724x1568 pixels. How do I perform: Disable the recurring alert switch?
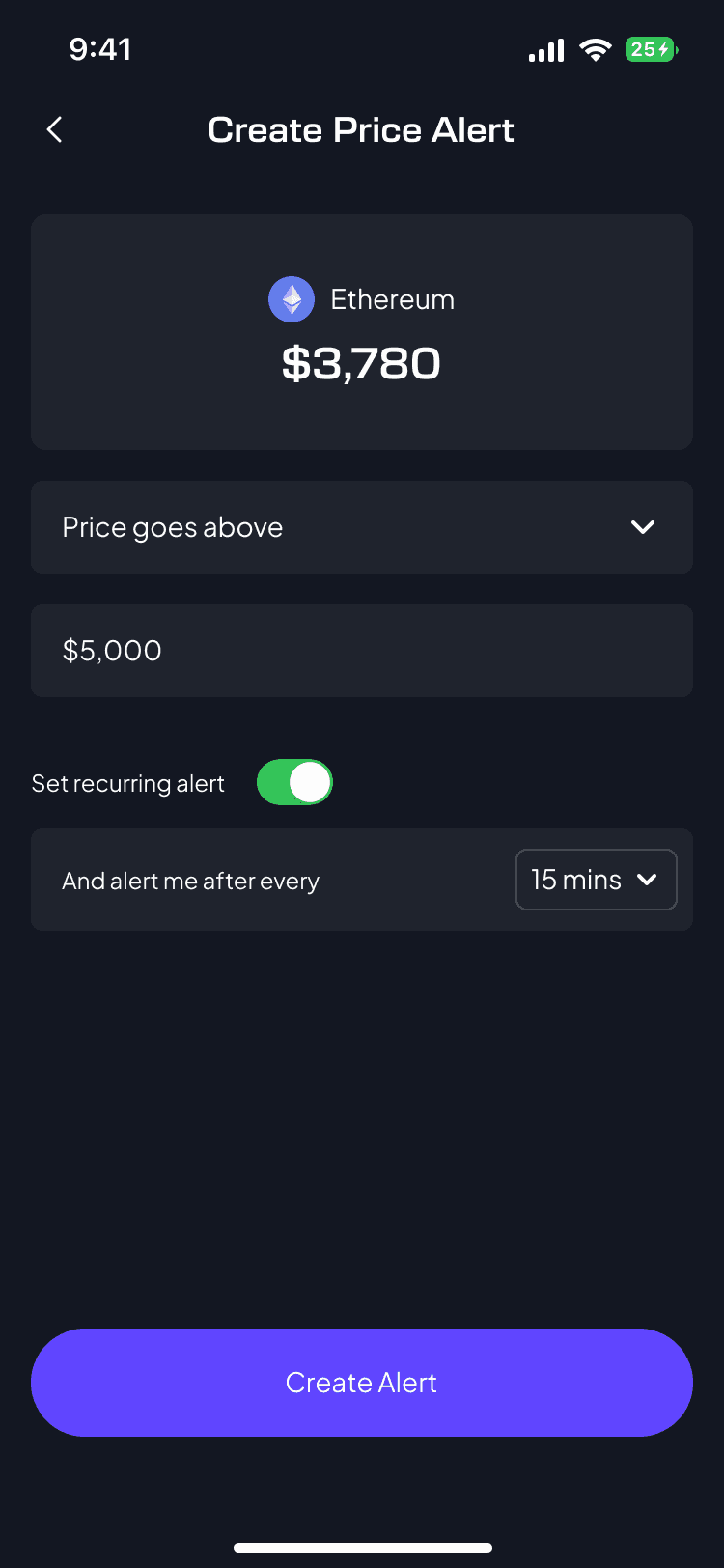(x=294, y=782)
